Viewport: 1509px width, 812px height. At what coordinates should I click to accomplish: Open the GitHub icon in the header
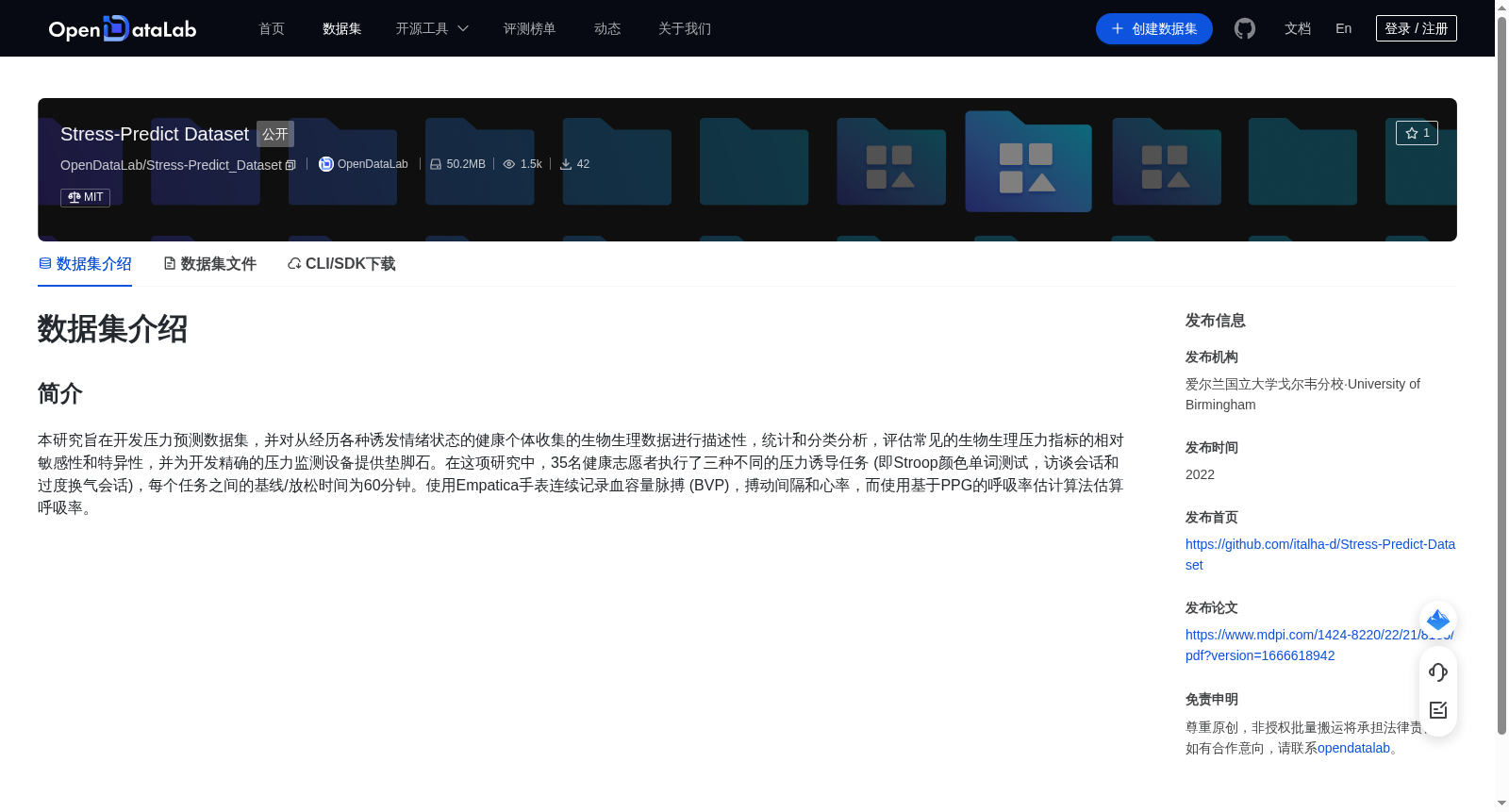point(1245,28)
